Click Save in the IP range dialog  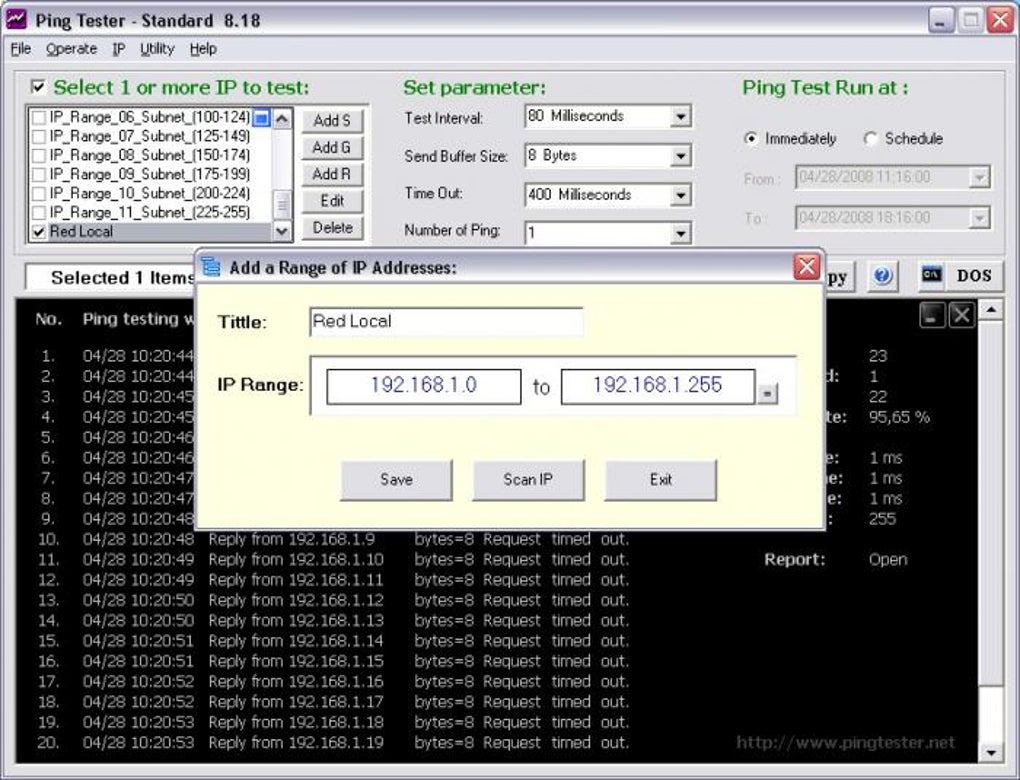coord(396,480)
